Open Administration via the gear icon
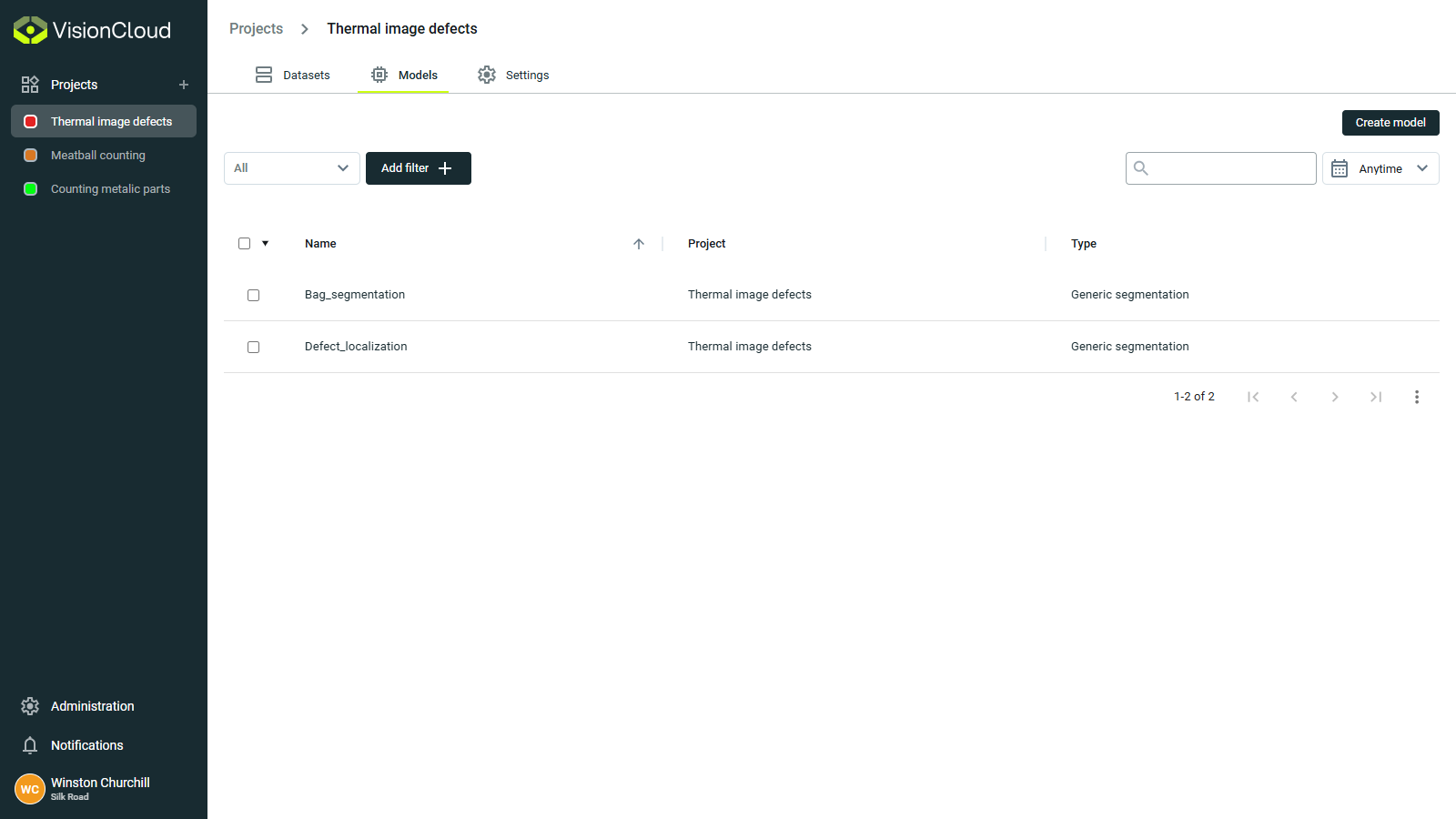 coord(30,706)
